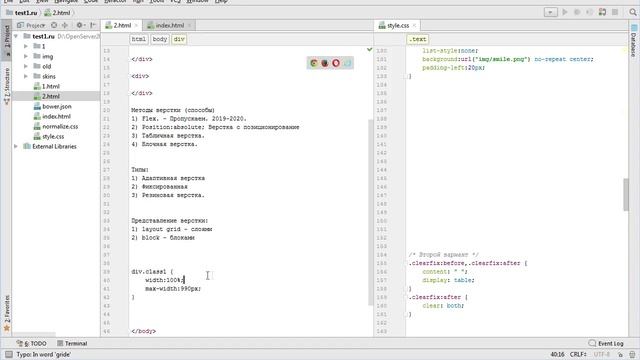Click the style.css vertical scrollbar thumb
This screenshot has width=640, height=360.
[626, 194]
